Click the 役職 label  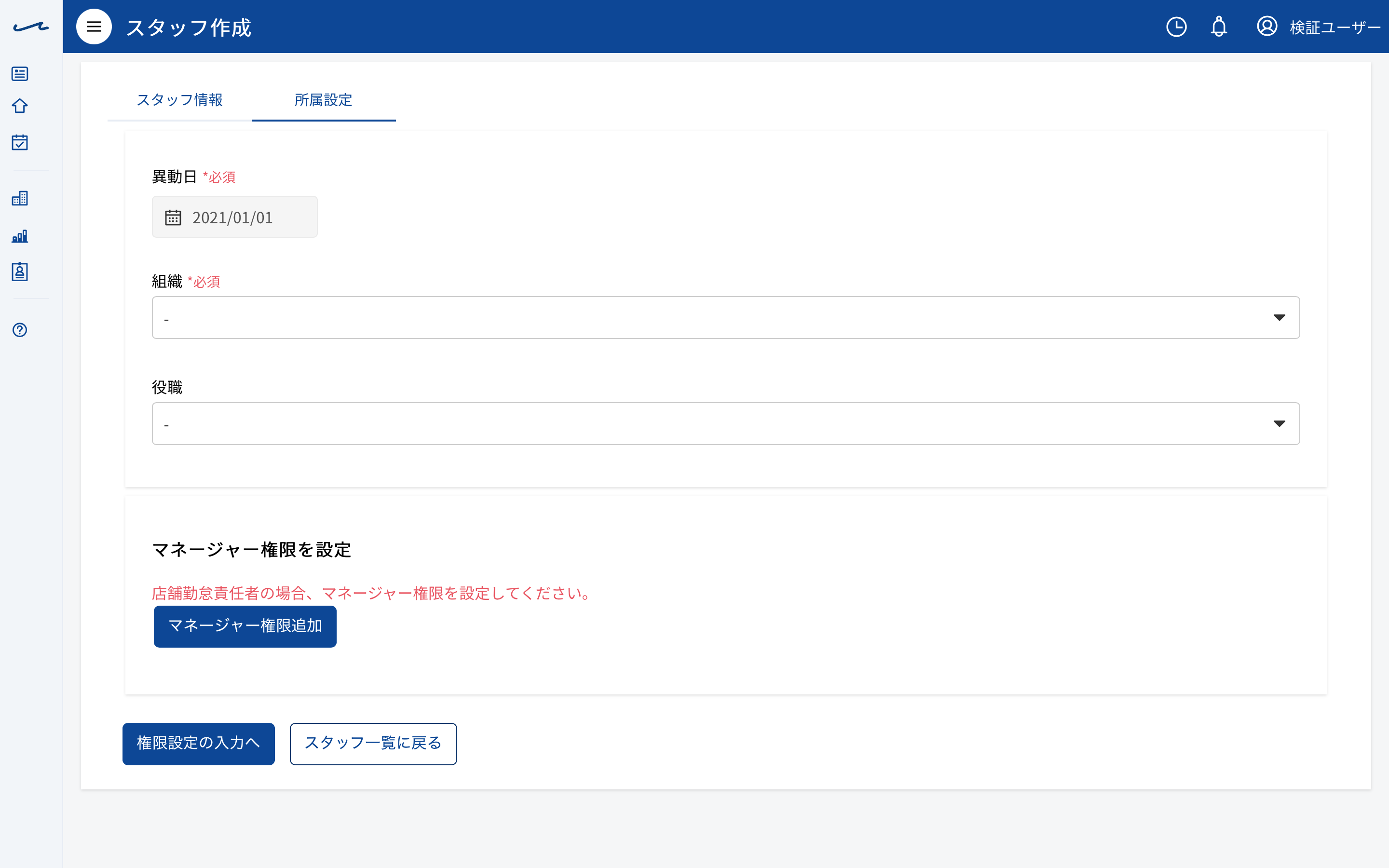(x=167, y=388)
